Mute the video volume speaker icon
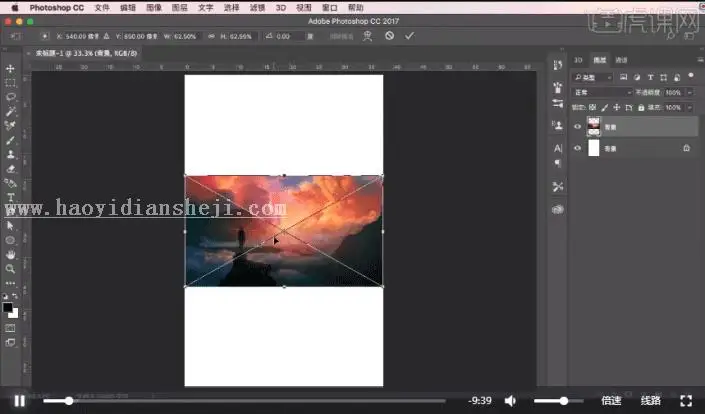This screenshot has height=414, width=705. (510, 401)
